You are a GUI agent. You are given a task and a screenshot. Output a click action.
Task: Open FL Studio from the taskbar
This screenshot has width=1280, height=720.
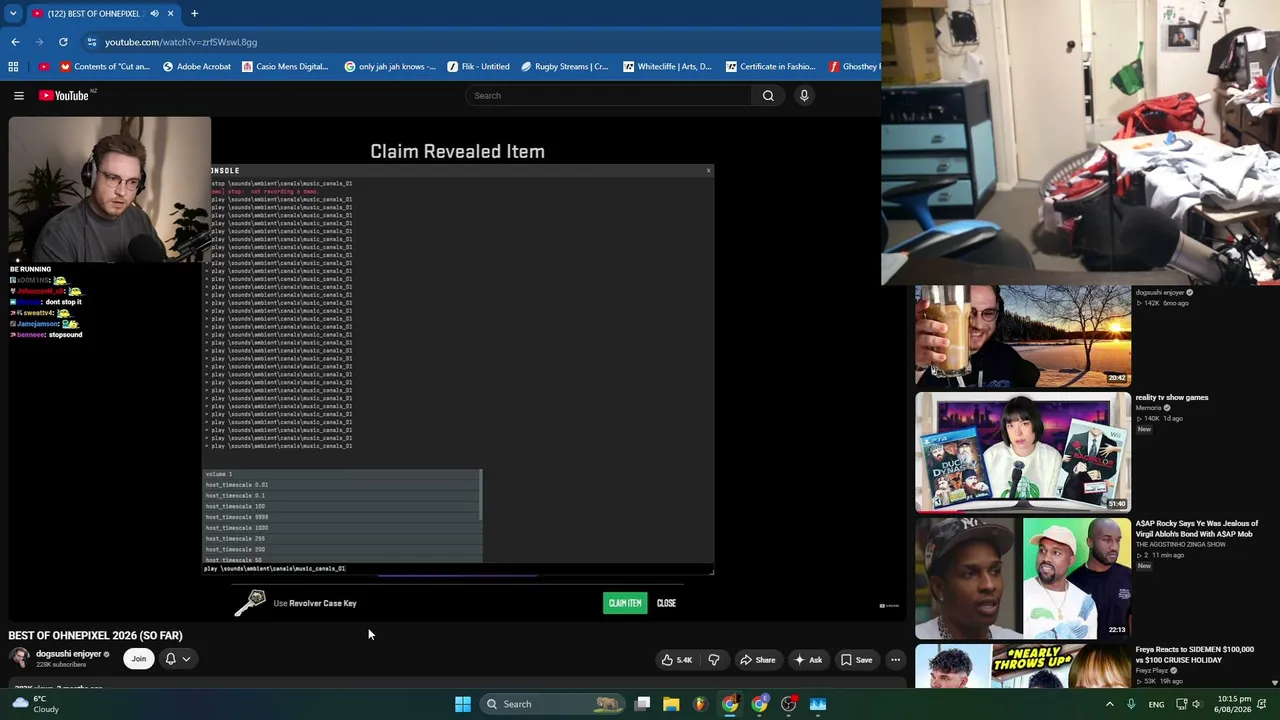coord(700,704)
